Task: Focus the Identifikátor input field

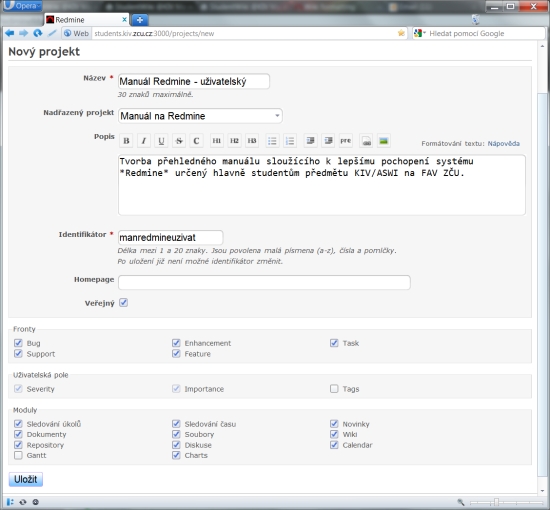Action: 170,237
